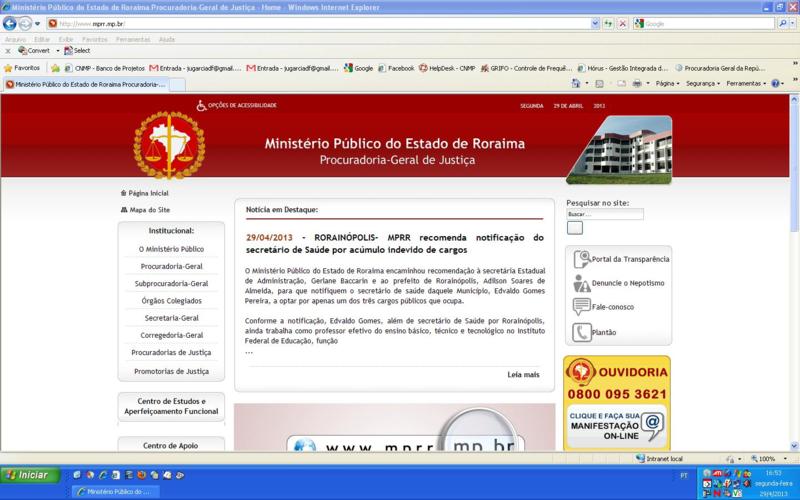
Task: Stop loading with the red X icon
Action: pyautogui.click(x=622, y=23)
